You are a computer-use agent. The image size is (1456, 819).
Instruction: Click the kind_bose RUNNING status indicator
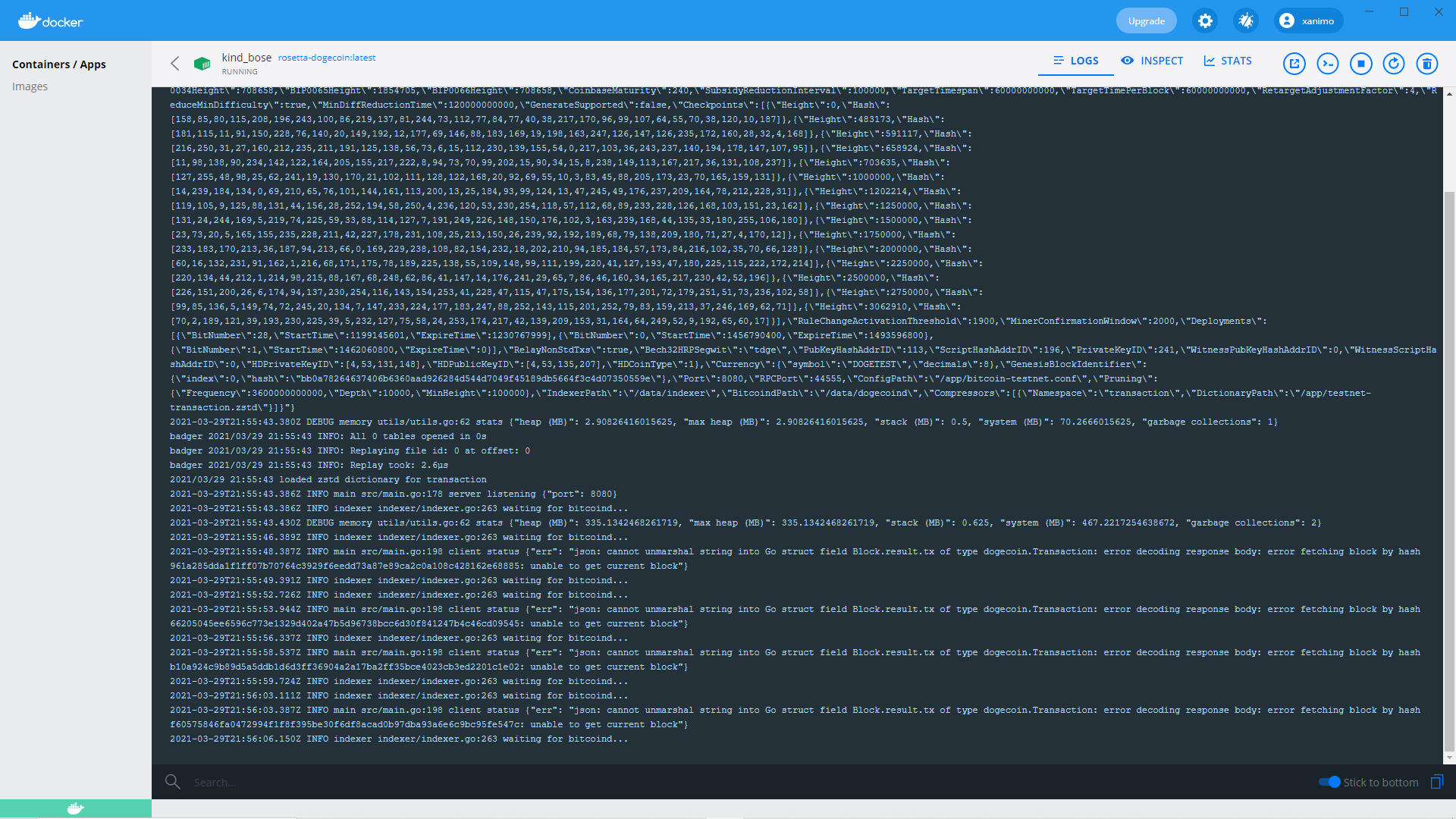(240, 71)
